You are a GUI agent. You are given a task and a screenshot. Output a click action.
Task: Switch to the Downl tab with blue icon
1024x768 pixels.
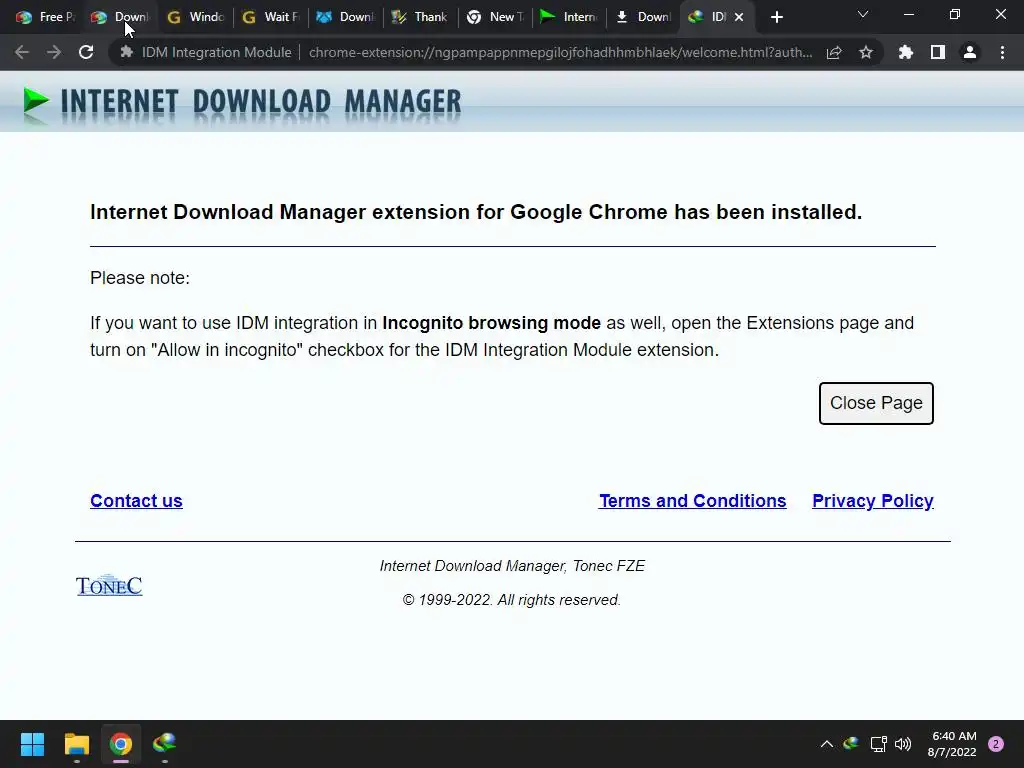pos(345,17)
